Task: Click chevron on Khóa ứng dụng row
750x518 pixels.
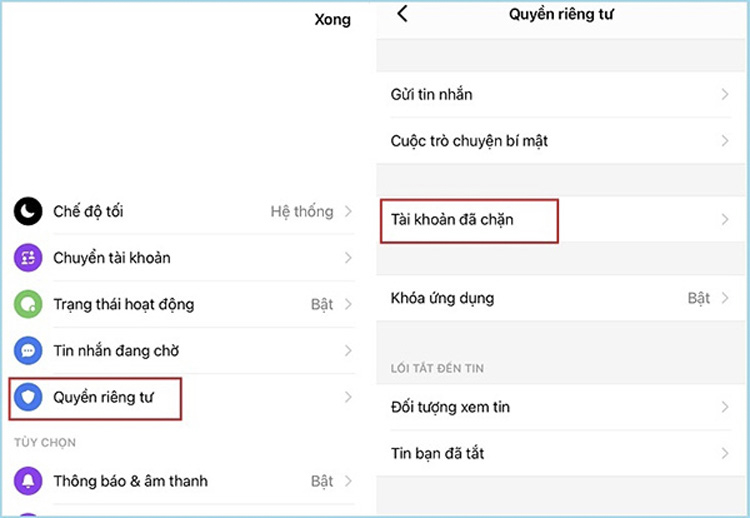Action: pyautogui.click(x=725, y=298)
